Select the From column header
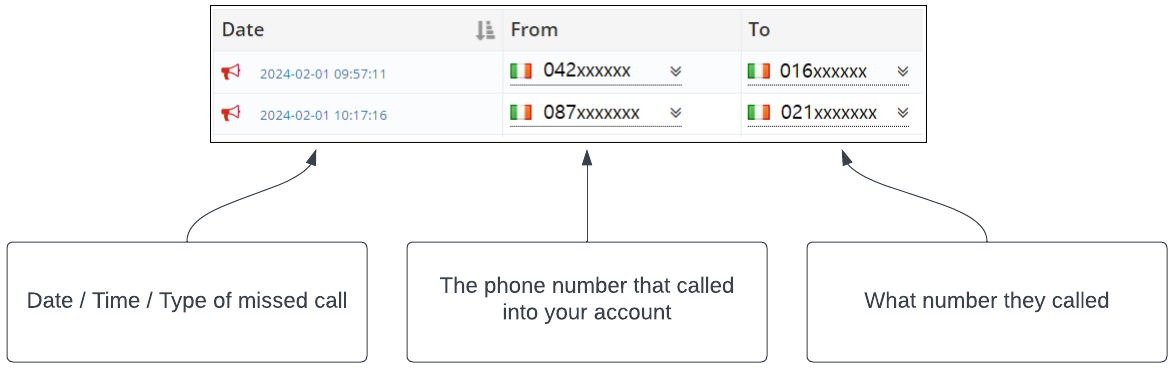This screenshot has width=1175, height=372. coord(534,30)
